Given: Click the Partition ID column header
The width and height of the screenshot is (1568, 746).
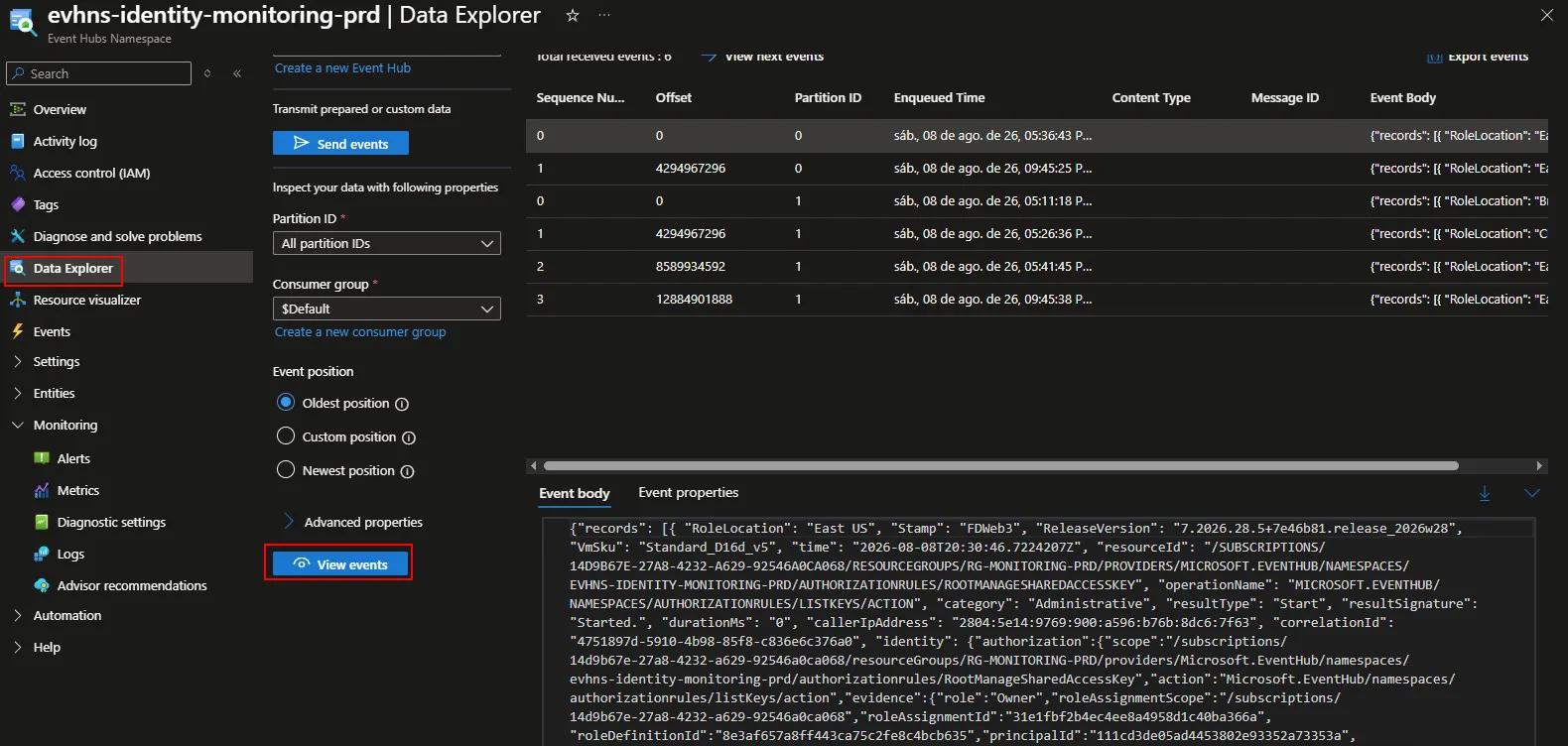Looking at the screenshot, I should (828, 98).
